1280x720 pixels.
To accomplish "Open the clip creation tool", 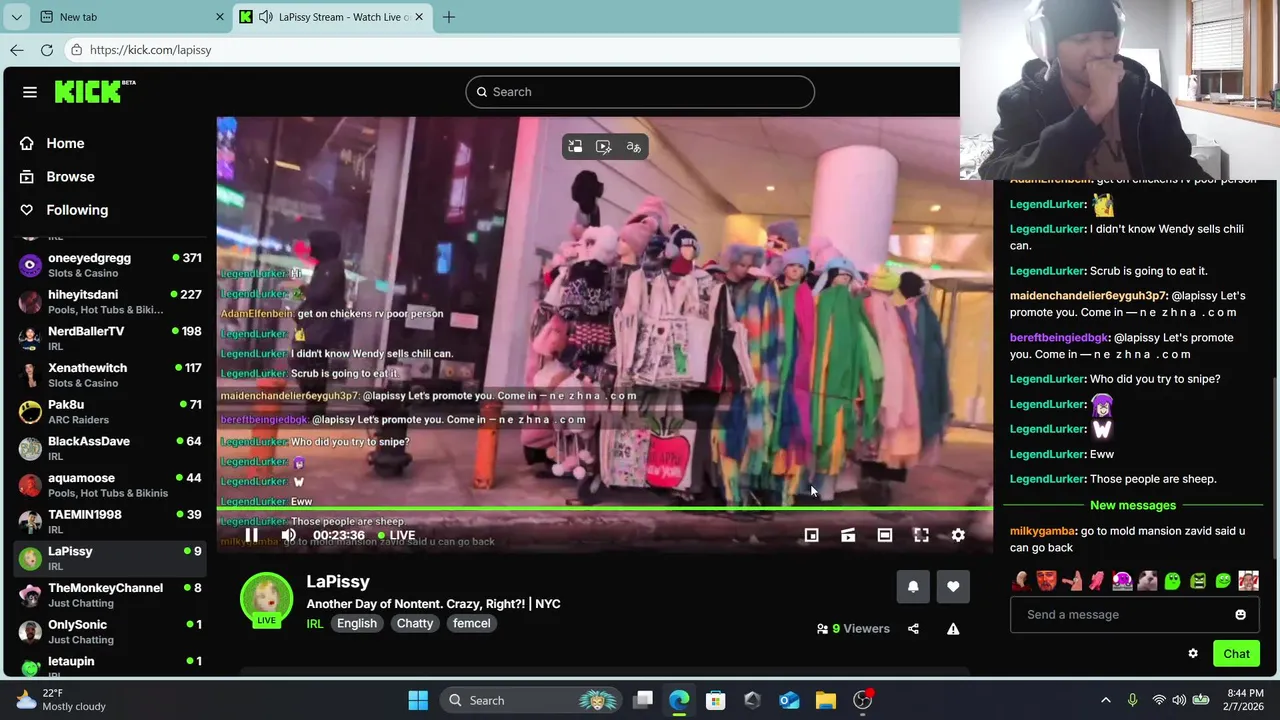I will click(x=848, y=535).
